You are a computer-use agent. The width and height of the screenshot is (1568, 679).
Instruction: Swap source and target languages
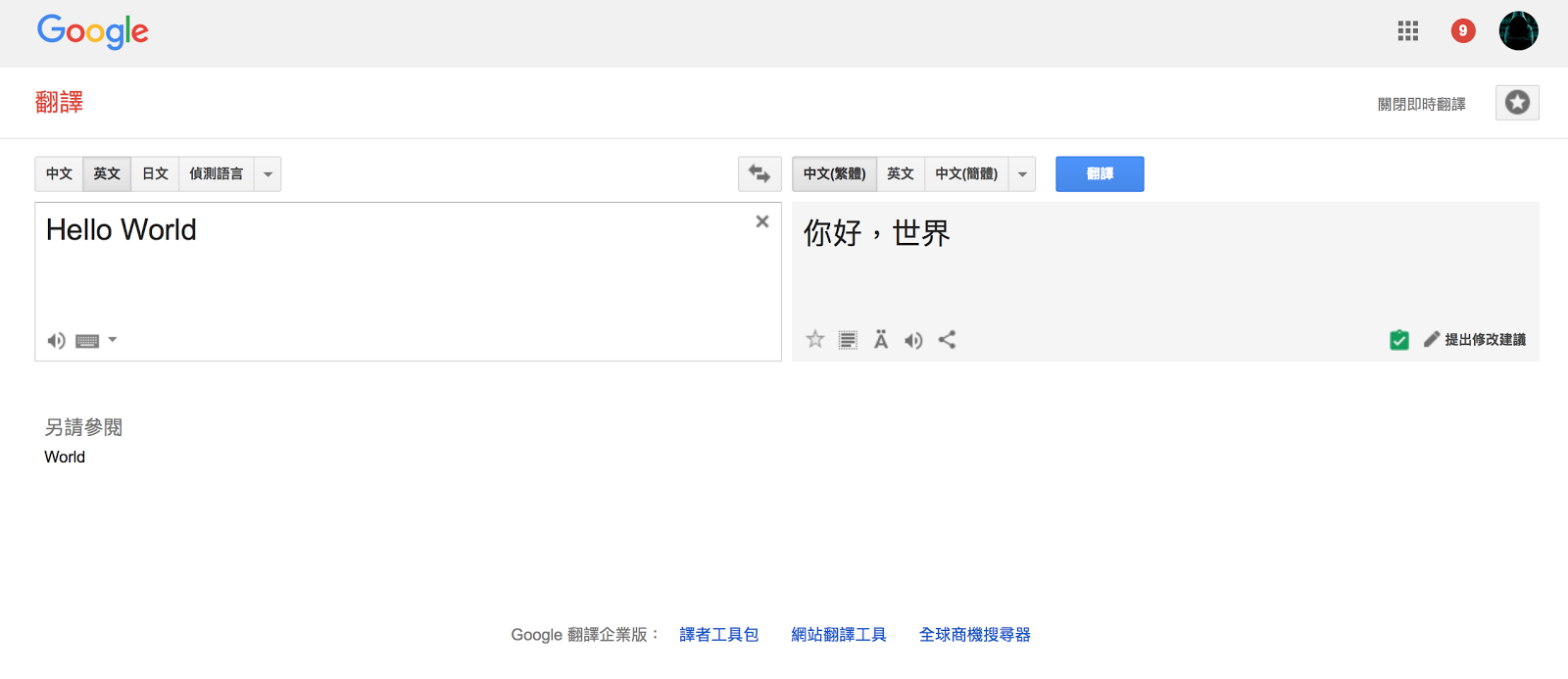click(x=759, y=174)
